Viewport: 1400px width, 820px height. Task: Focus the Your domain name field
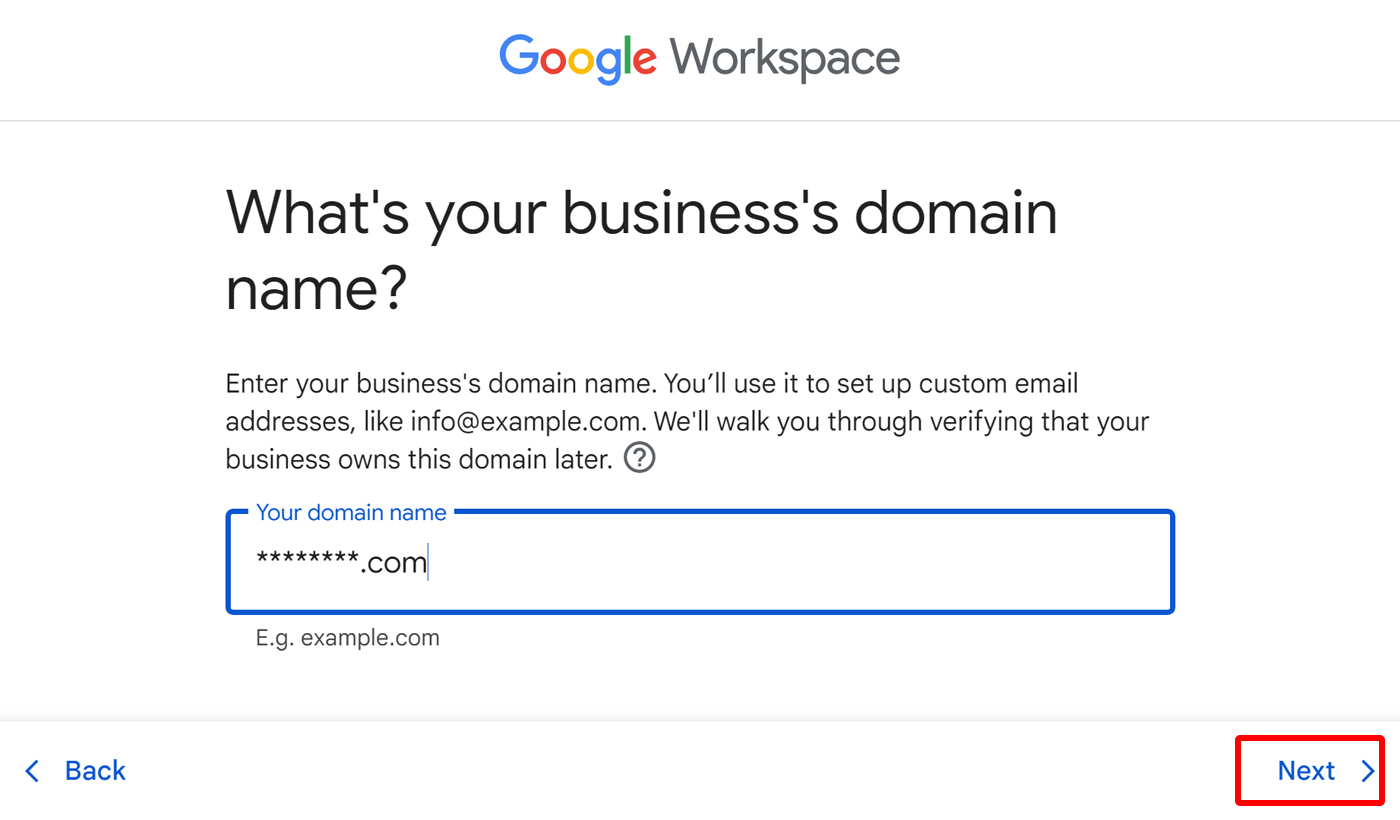coord(700,562)
